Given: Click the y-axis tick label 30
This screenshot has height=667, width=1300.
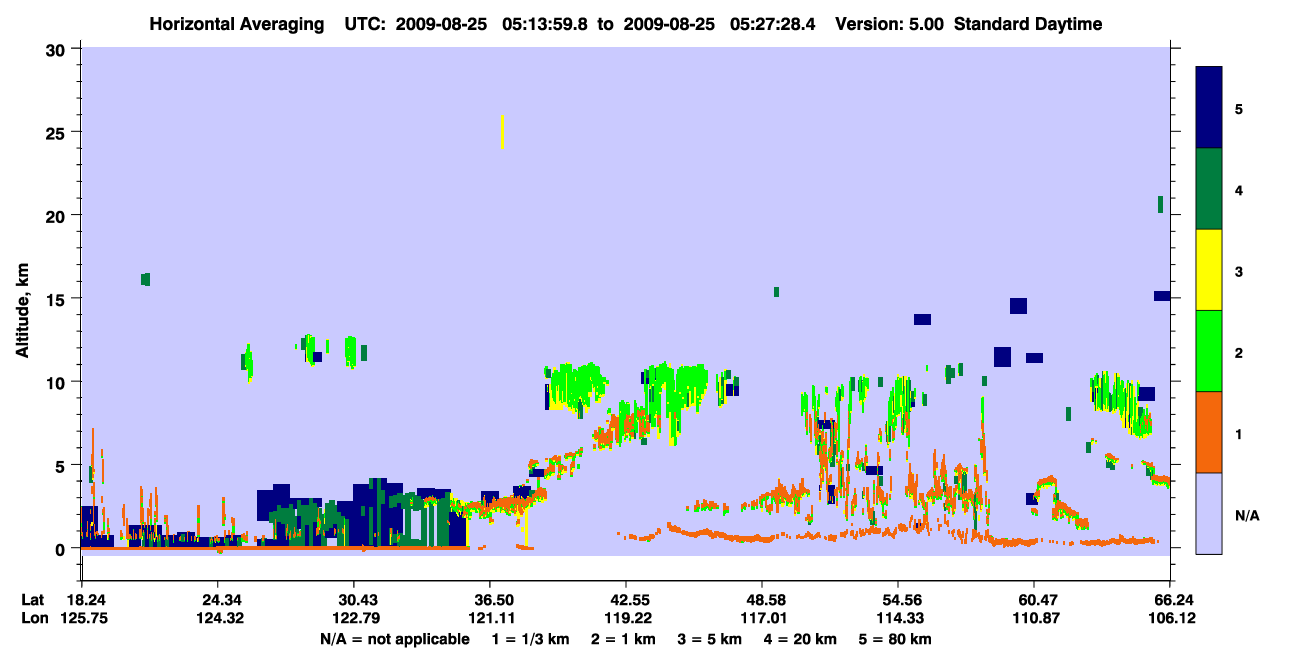Looking at the screenshot, I should (57, 49).
